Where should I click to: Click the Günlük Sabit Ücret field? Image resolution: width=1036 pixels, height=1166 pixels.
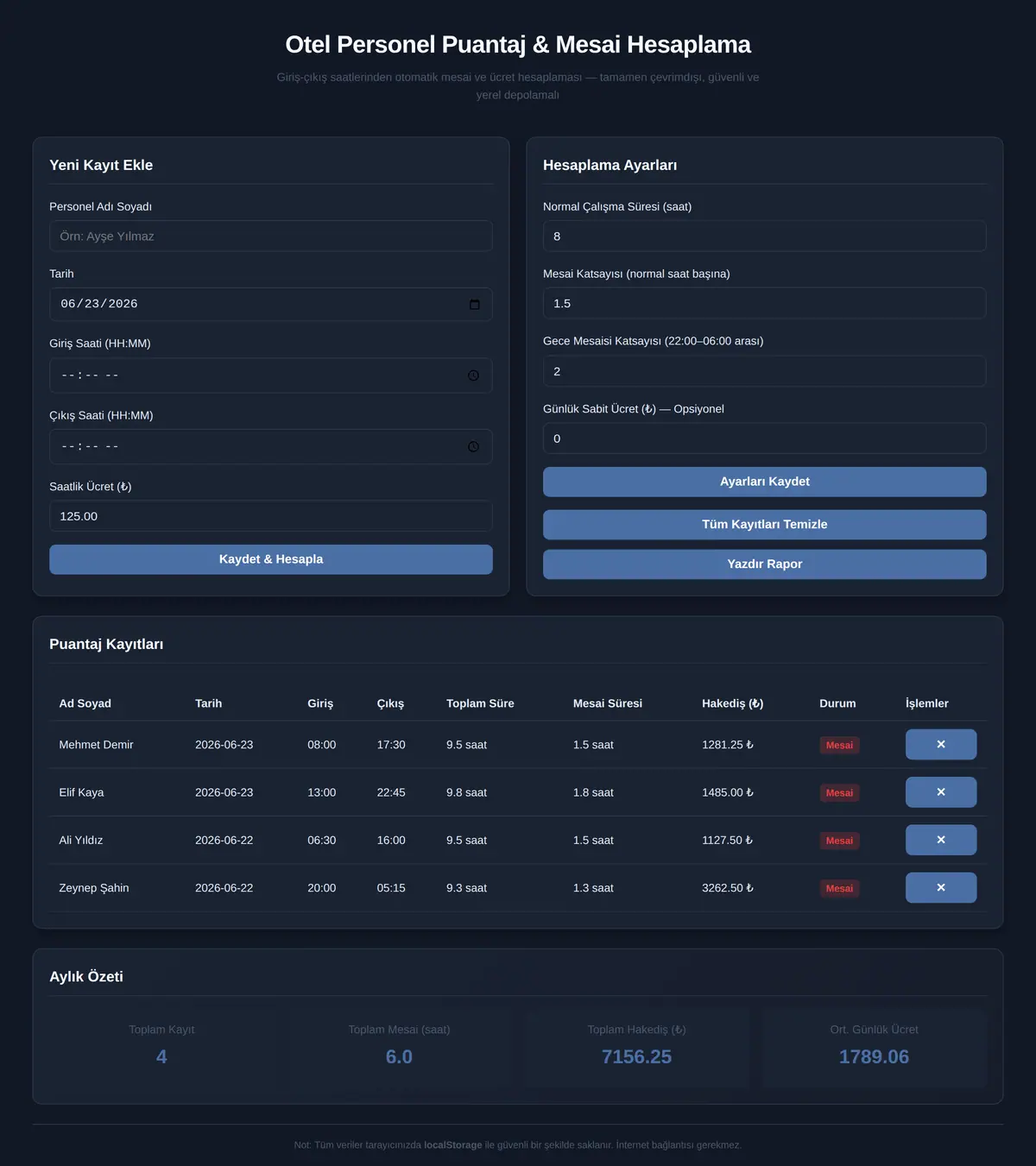[765, 438]
